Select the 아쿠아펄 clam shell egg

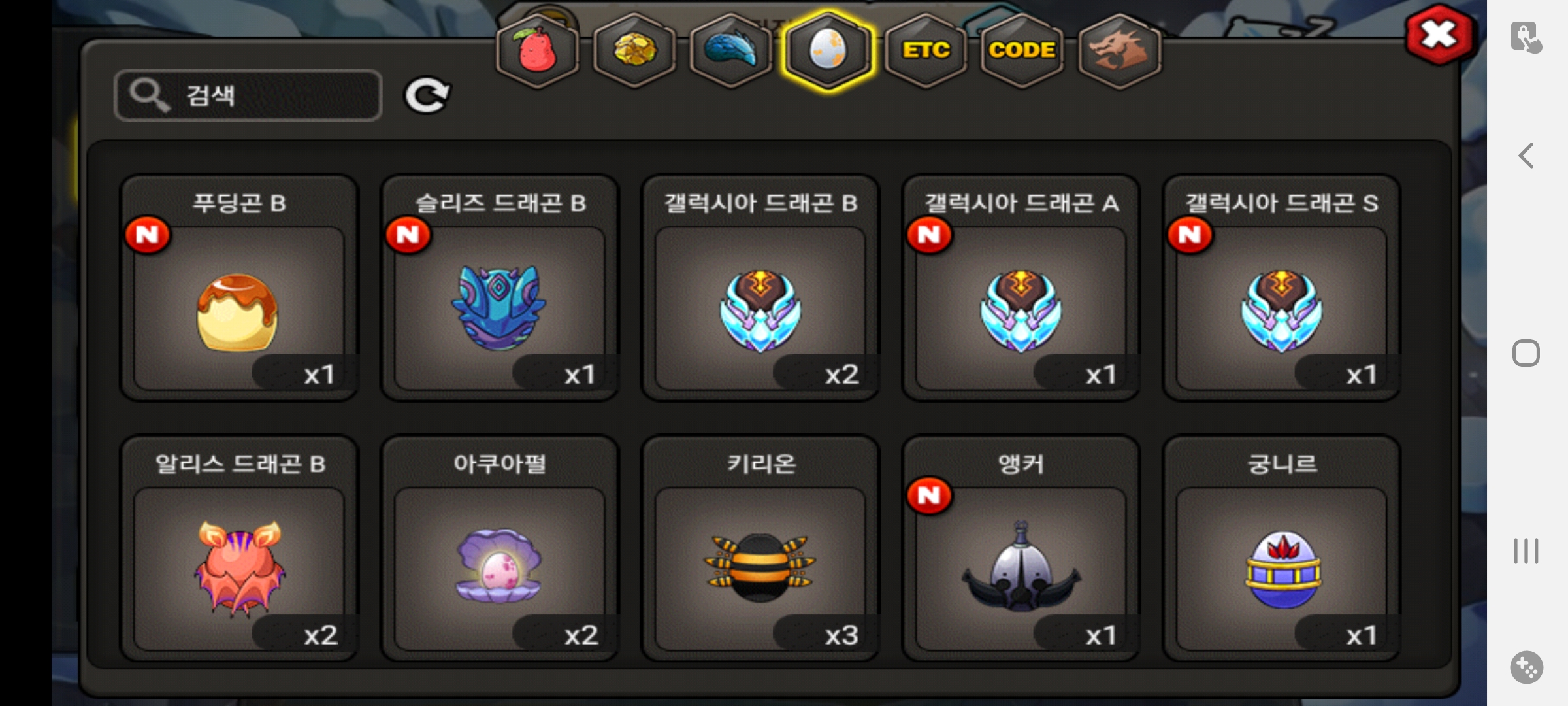[500, 548]
